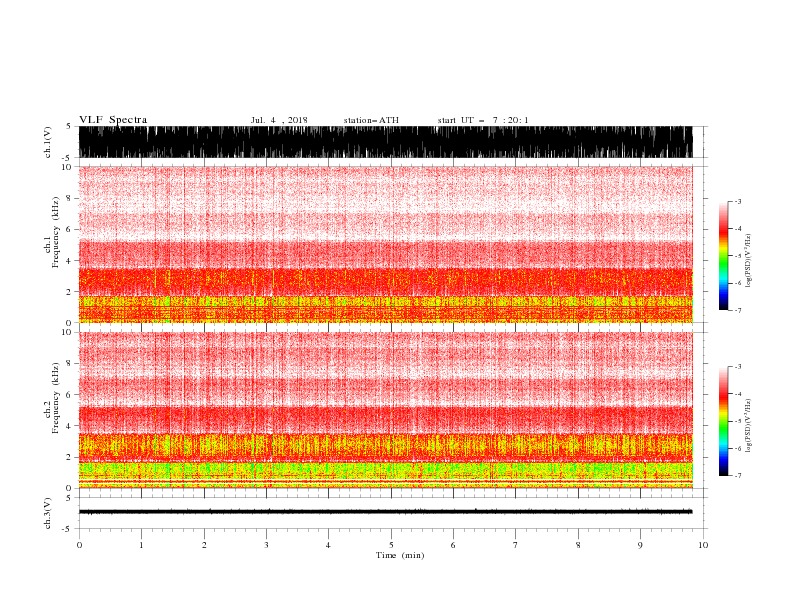
Task: Click the time axis tick label '3'
Action: [266, 545]
